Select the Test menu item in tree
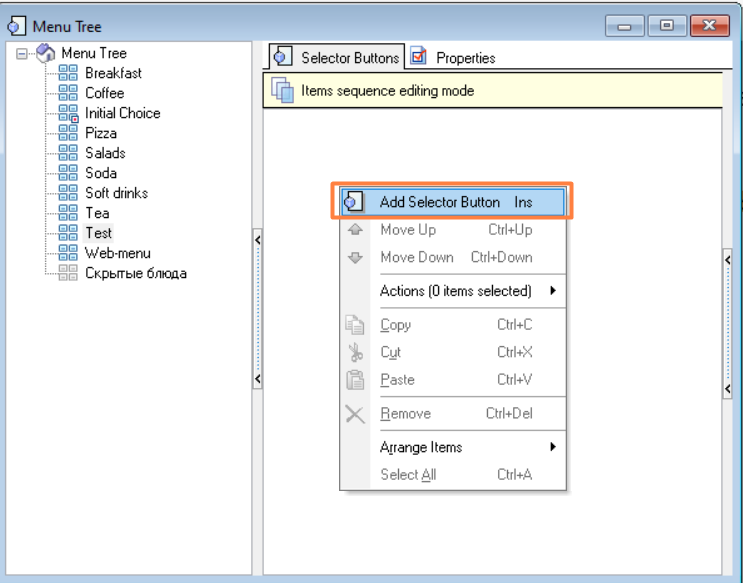This screenshot has height=583, width=743. (x=98, y=233)
